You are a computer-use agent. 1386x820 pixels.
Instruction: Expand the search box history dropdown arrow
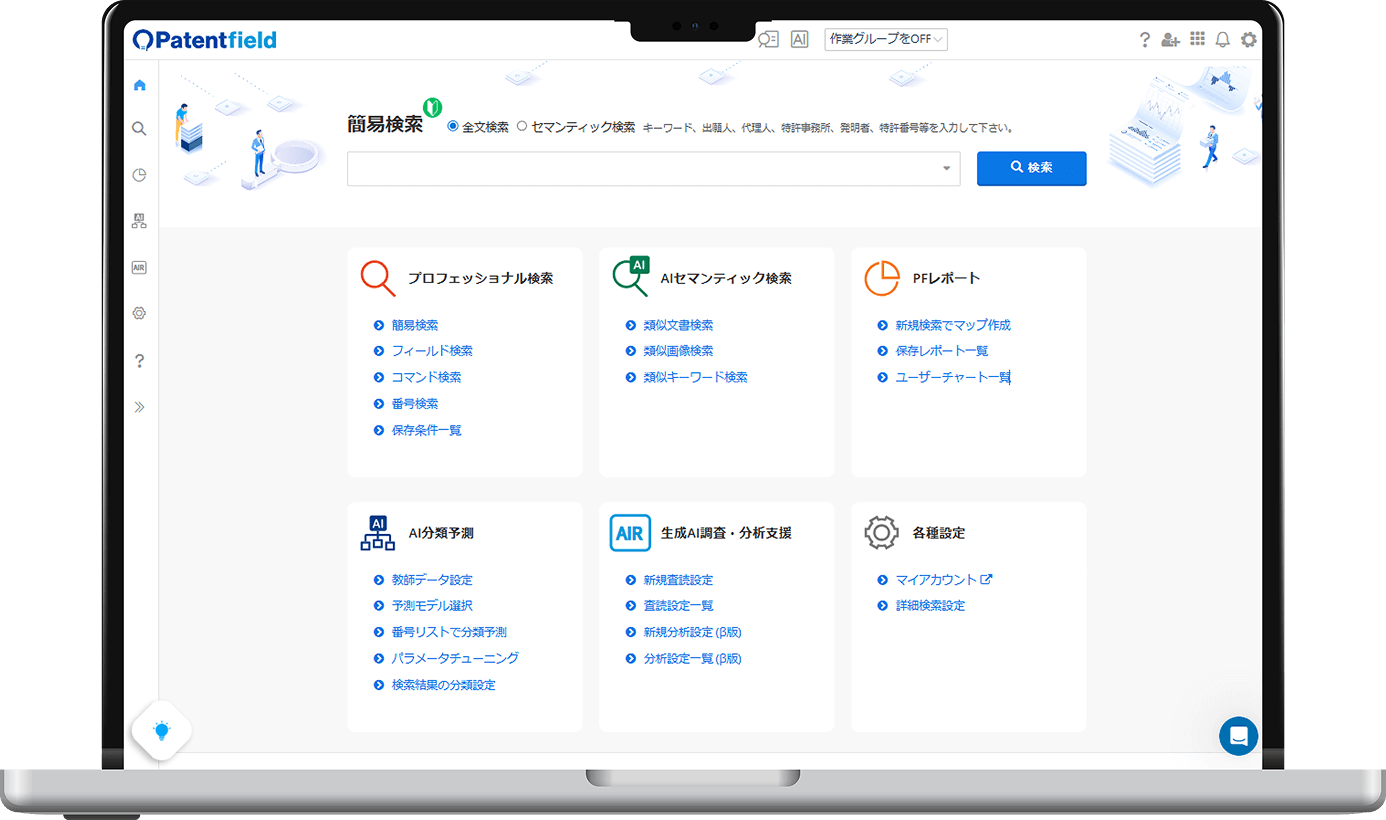pyautogui.click(x=946, y=169)
